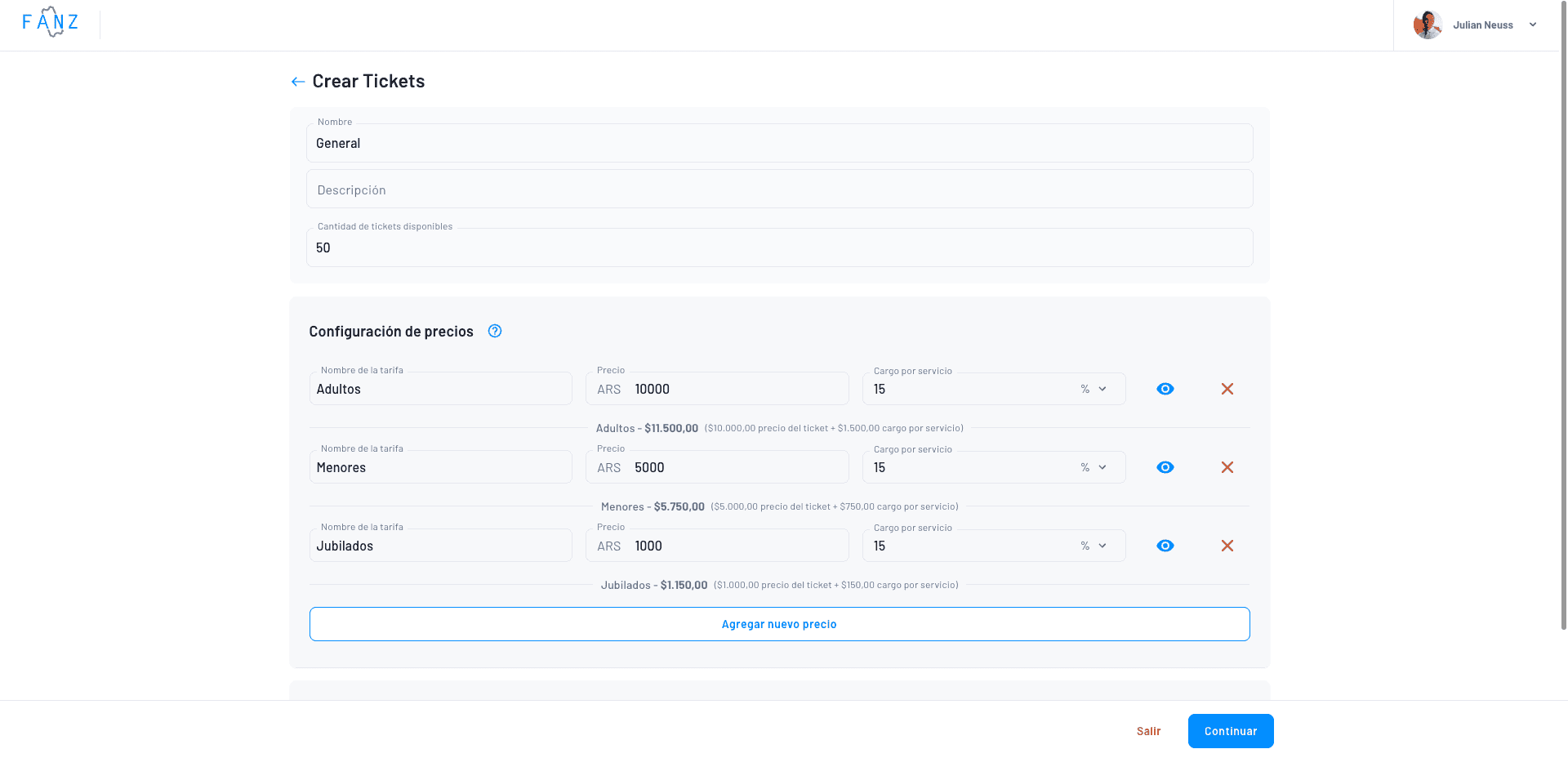Click the Menores - $5.750,00 summary text
Viewport: 1568px width, 758px height.
(653, 506)
